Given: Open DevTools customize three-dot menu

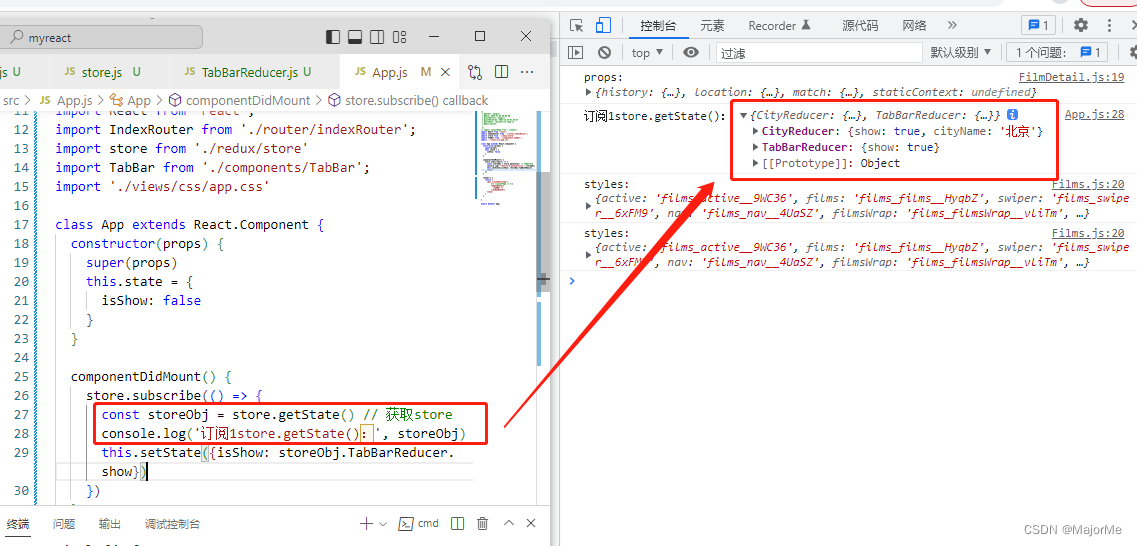Looking at the screenshot, I should pyautogui.click(x=1109, y=25).
